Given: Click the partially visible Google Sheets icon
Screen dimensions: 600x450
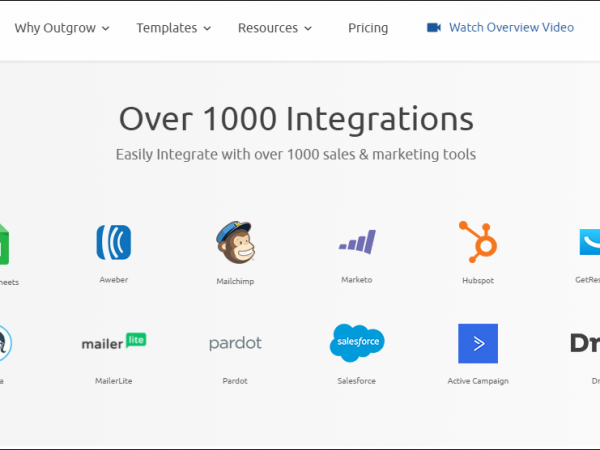Looking at the screenshot, I should [6, 243].
